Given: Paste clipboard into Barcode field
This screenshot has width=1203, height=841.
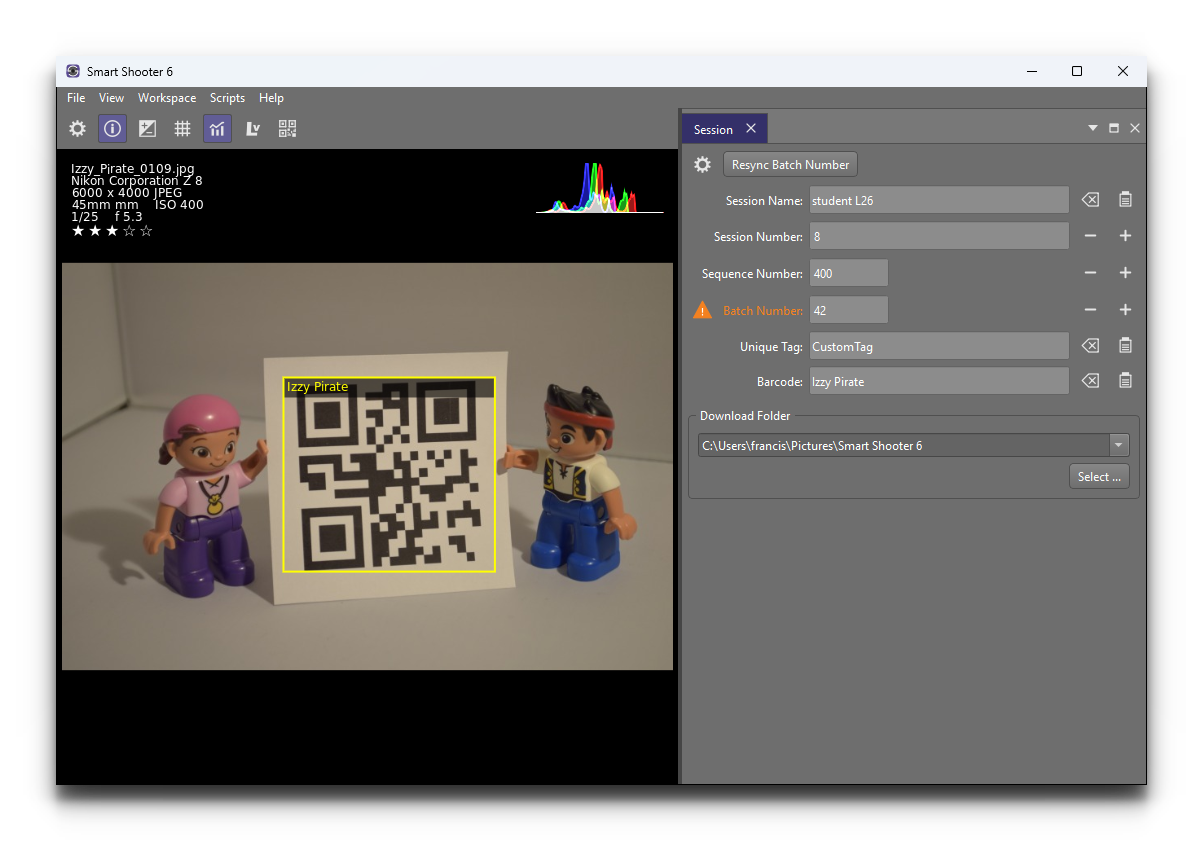Looking at the screenshot, I should pyautogui.click(x=1125, y=381).
